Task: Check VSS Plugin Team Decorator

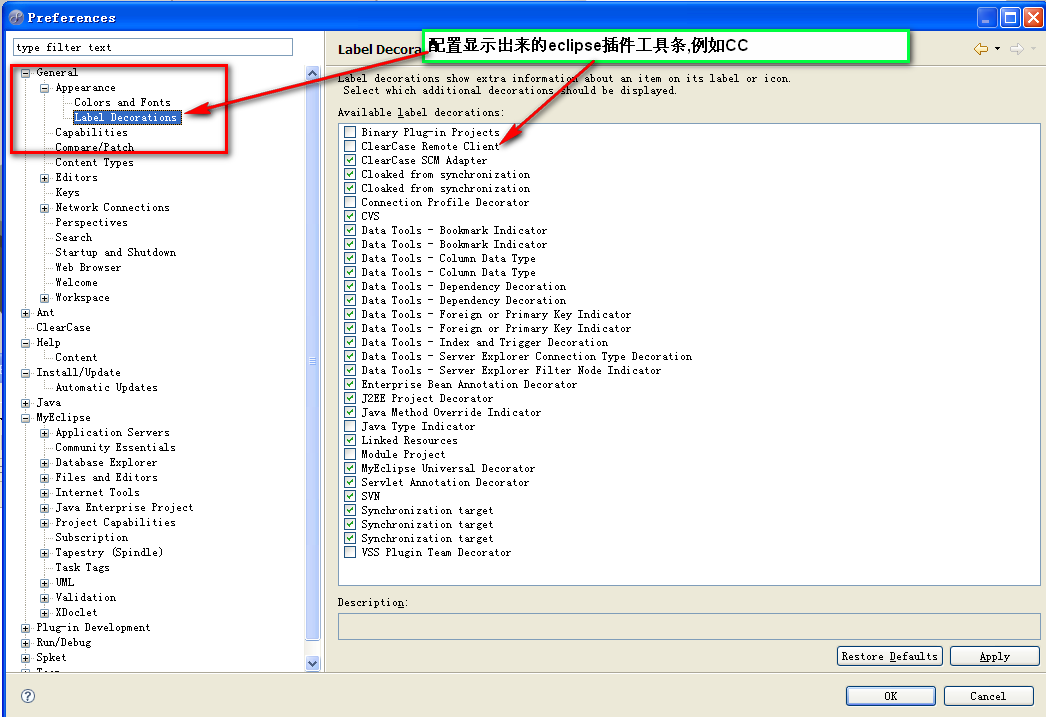Action: (350, 552)
